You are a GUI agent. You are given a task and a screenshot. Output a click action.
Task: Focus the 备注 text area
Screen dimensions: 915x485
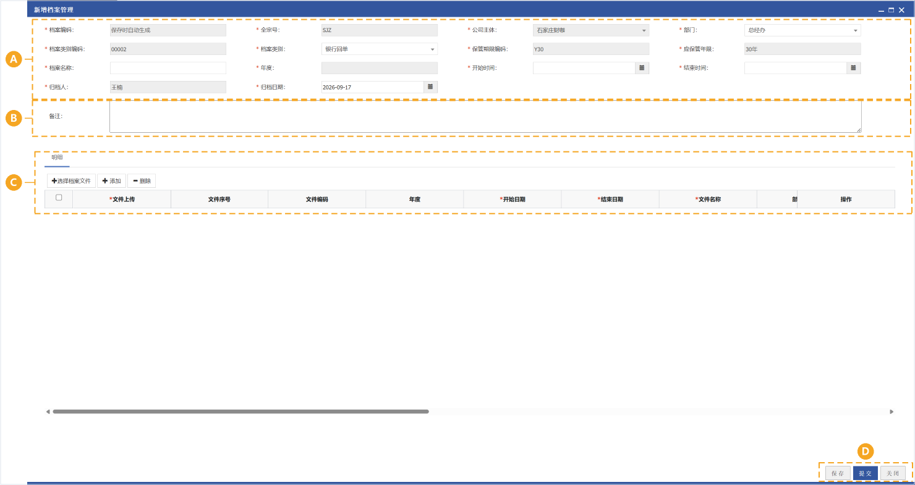tap(485, 116)
